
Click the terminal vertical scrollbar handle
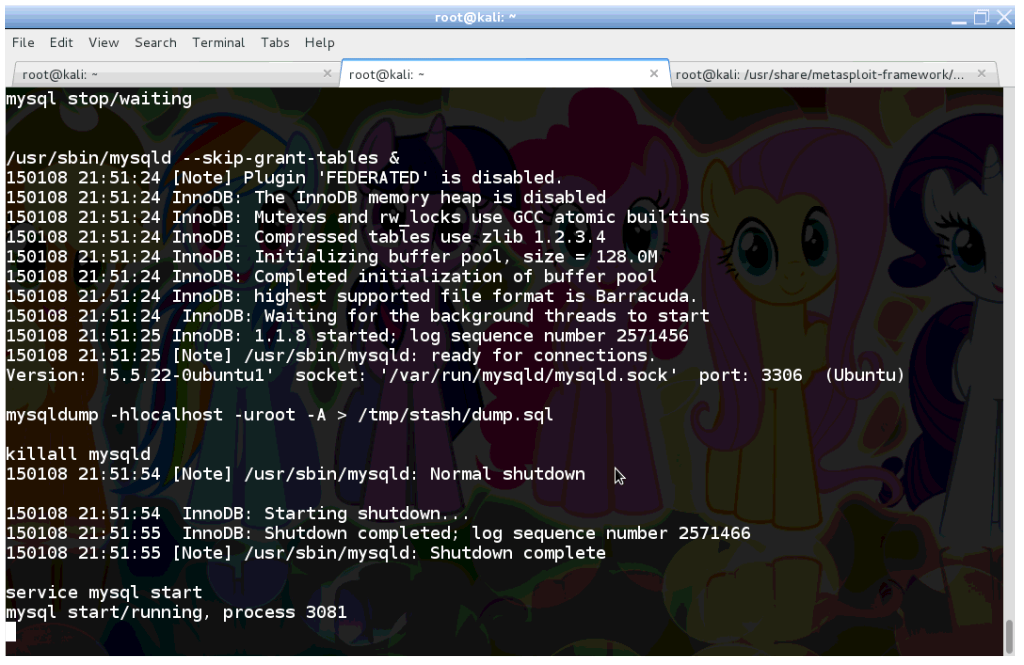tap(1010, 636)
